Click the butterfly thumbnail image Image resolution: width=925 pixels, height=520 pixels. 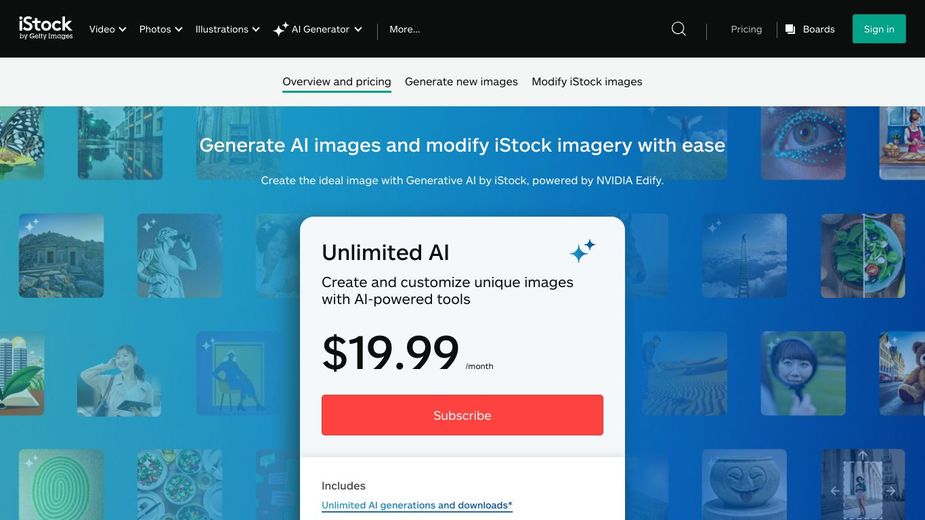(21, 143)
